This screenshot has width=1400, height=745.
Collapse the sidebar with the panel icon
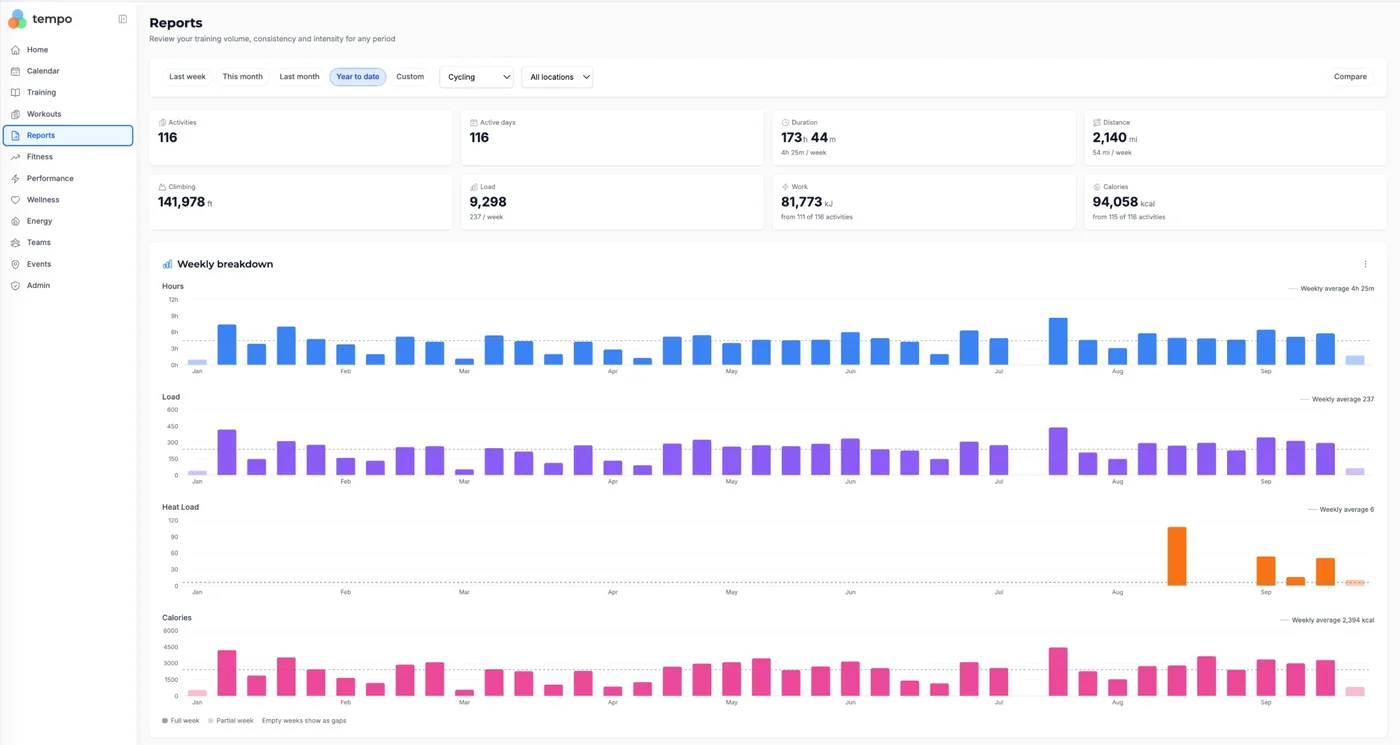point(123,19)
